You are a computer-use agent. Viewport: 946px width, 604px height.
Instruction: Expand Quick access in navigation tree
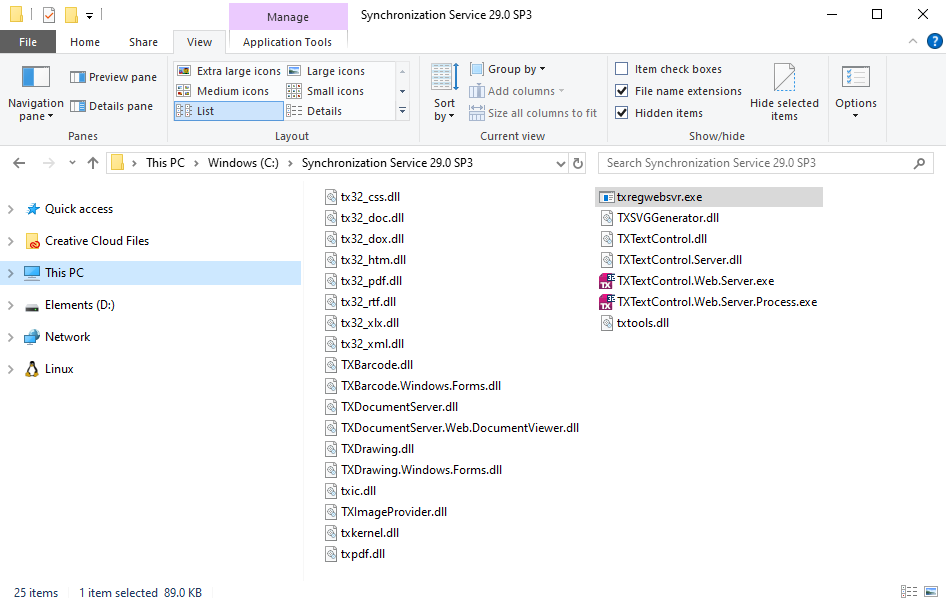[10, 209]
